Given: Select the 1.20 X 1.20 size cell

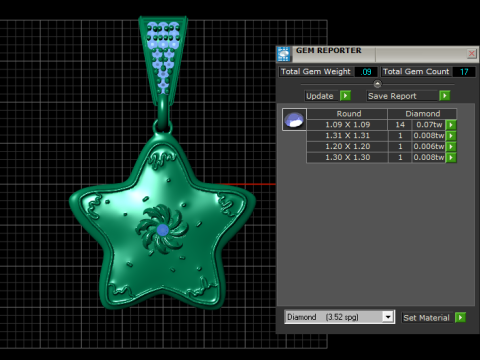Looking at the screenshot, I should pyautogui.click(x=347, y=147).
